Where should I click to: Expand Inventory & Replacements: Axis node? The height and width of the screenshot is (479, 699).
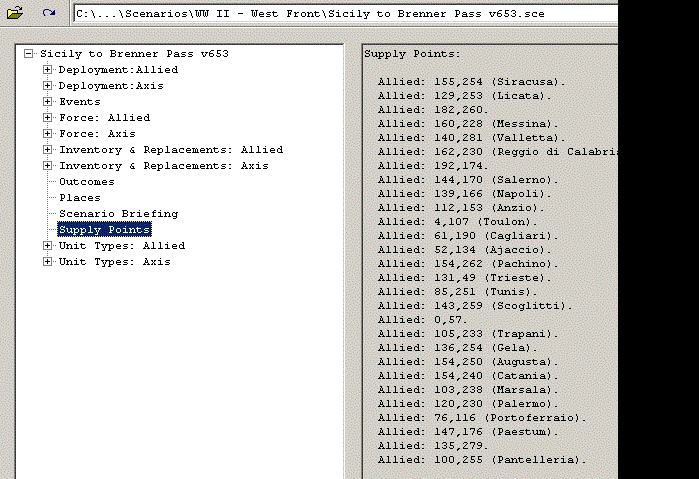coord(47,166)
